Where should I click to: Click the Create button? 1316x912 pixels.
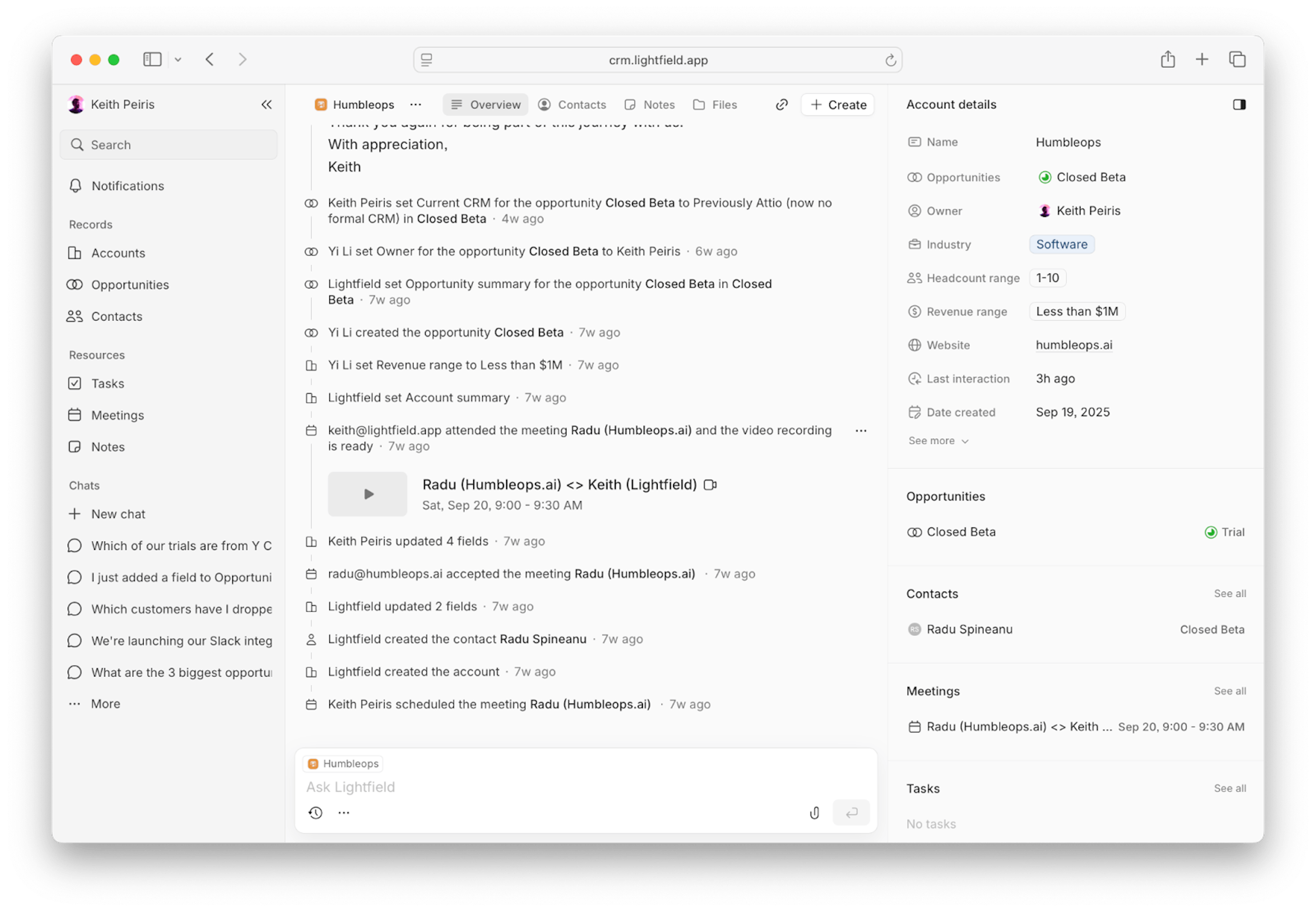[x=838, y=104]
